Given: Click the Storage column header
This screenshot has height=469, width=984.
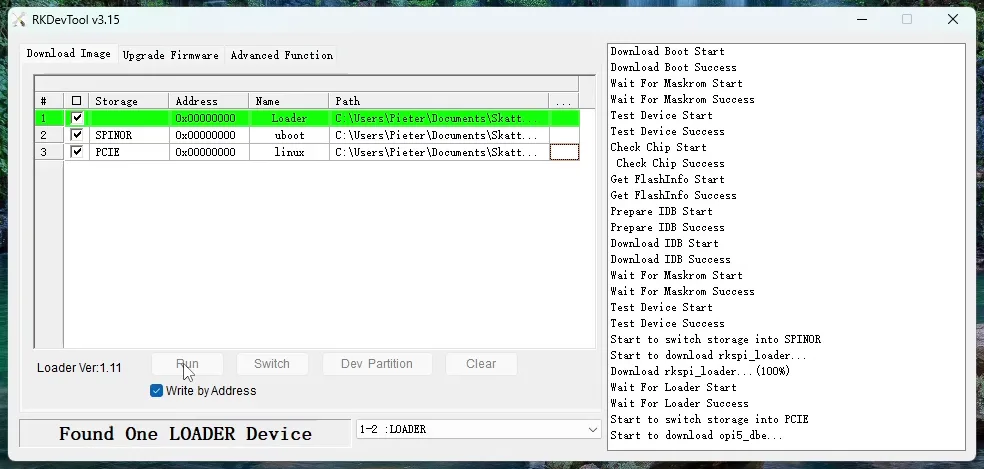Looking at the screenshot, I should (x=128, y=101).
